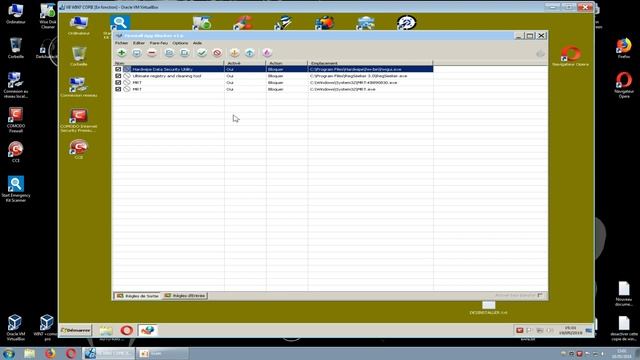Open the Options menu
Viewport: 640px width, 360px height.
pos(180,43)
